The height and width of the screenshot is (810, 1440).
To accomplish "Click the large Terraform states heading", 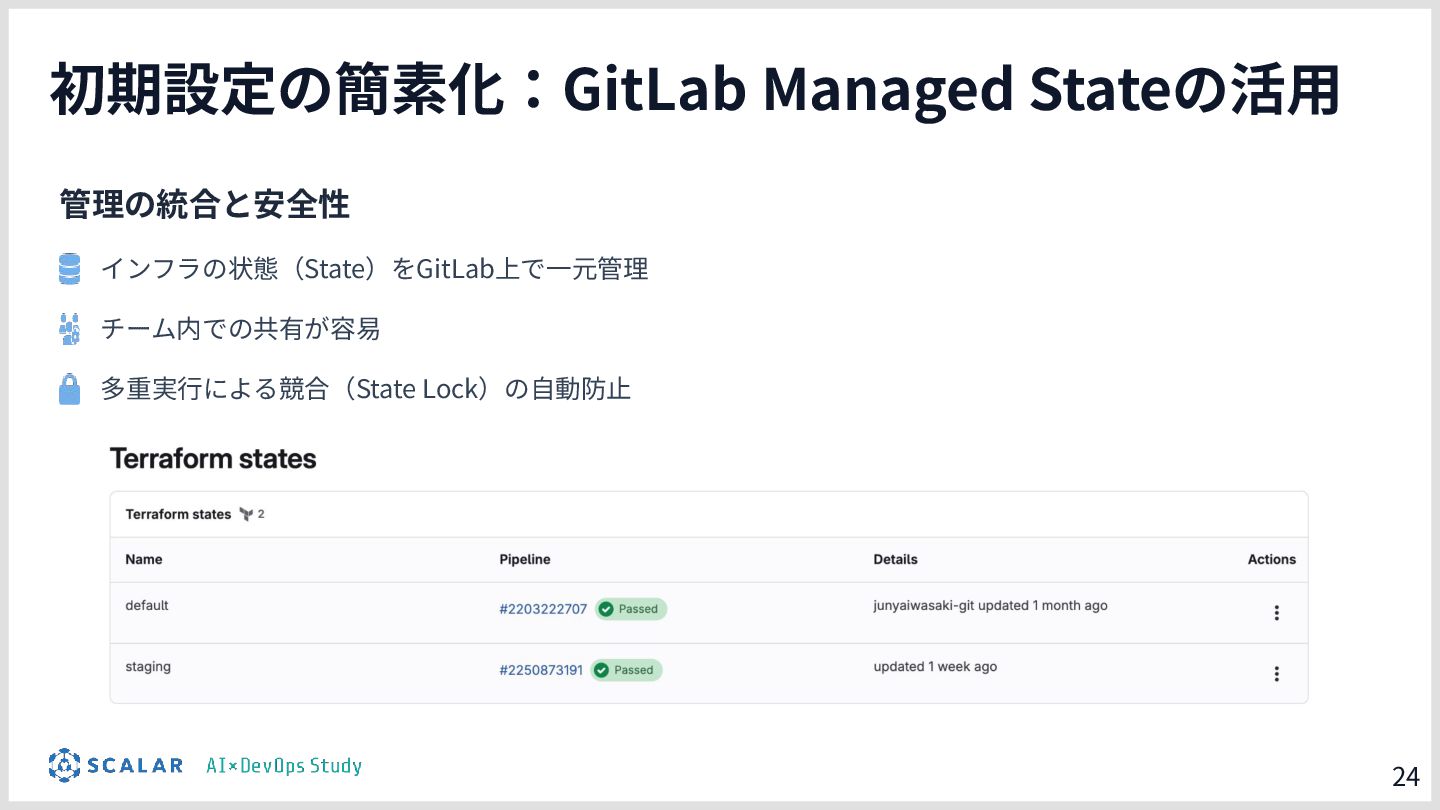I will [213, 459].
